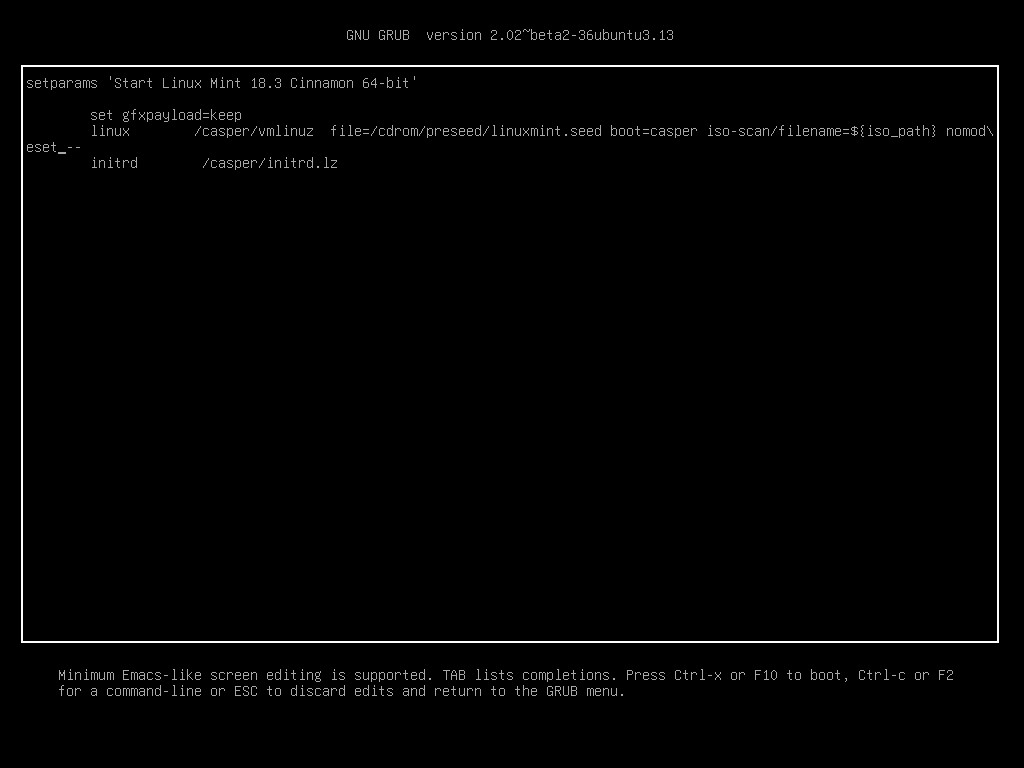Click the 'set gfxpayload=keep' line
The width and height of the screenshot is (1024, 768).
[166, 115]
